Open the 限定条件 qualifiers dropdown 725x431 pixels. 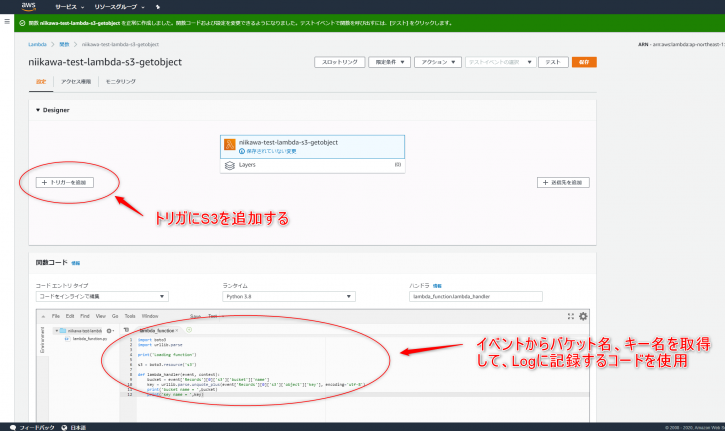[389, 62]
